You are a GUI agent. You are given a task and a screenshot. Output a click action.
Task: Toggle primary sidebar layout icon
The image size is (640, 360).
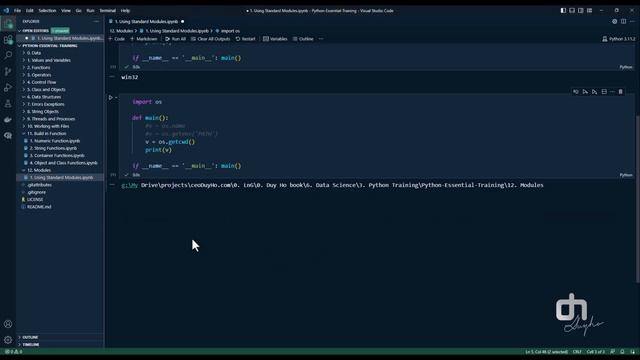tap(563, 11)
